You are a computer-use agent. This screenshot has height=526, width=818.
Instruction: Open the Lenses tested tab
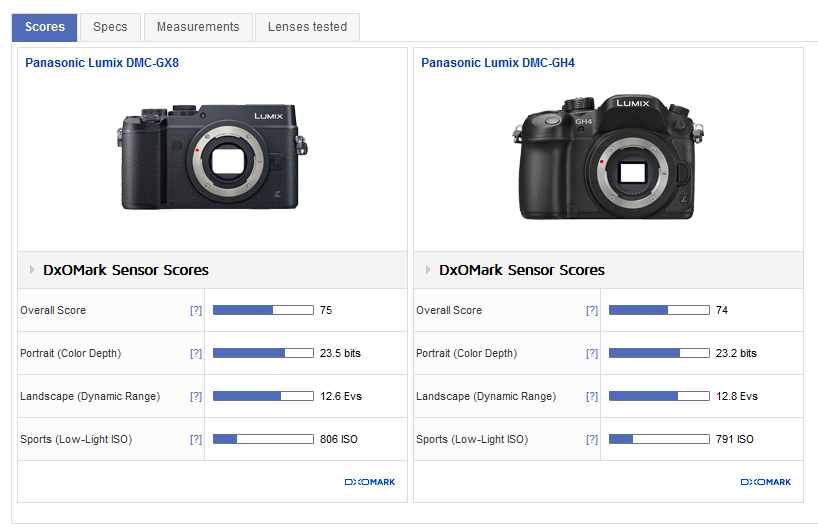(307, 27)
